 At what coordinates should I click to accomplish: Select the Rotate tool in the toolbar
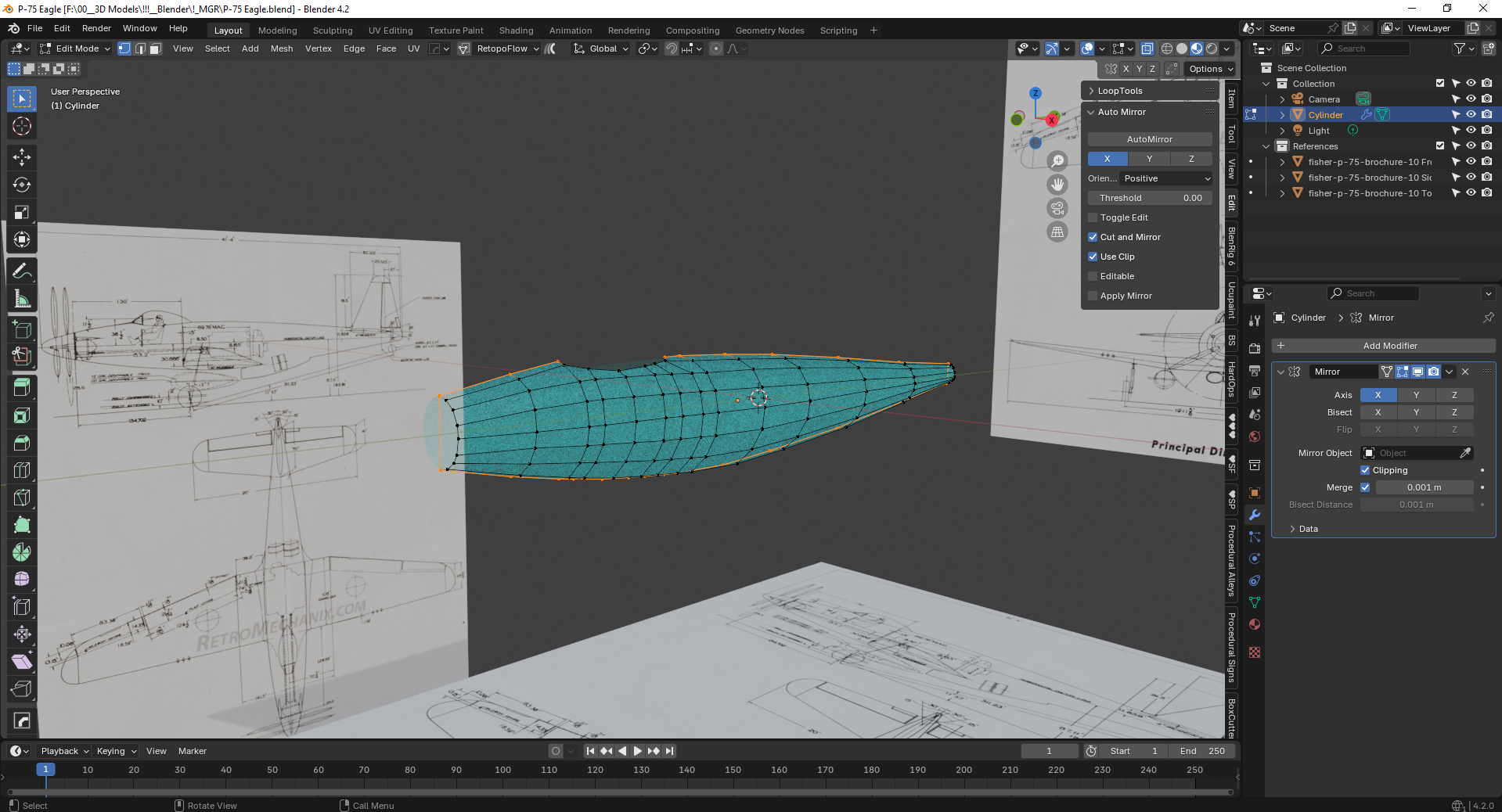point(22,185)
